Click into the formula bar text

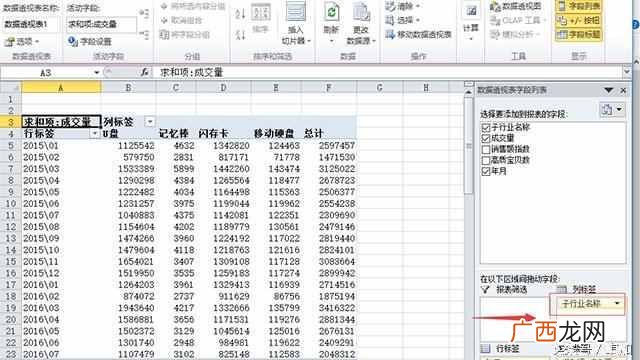pyautogui.click(x=388, y=73)
